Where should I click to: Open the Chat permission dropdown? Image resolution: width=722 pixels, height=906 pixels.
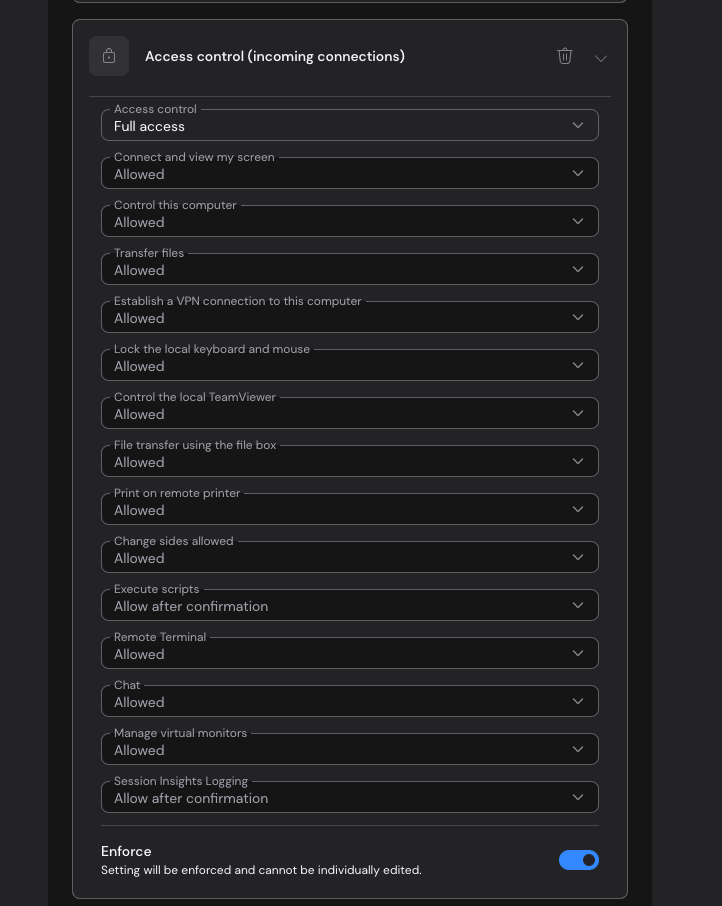coord(349,700)
